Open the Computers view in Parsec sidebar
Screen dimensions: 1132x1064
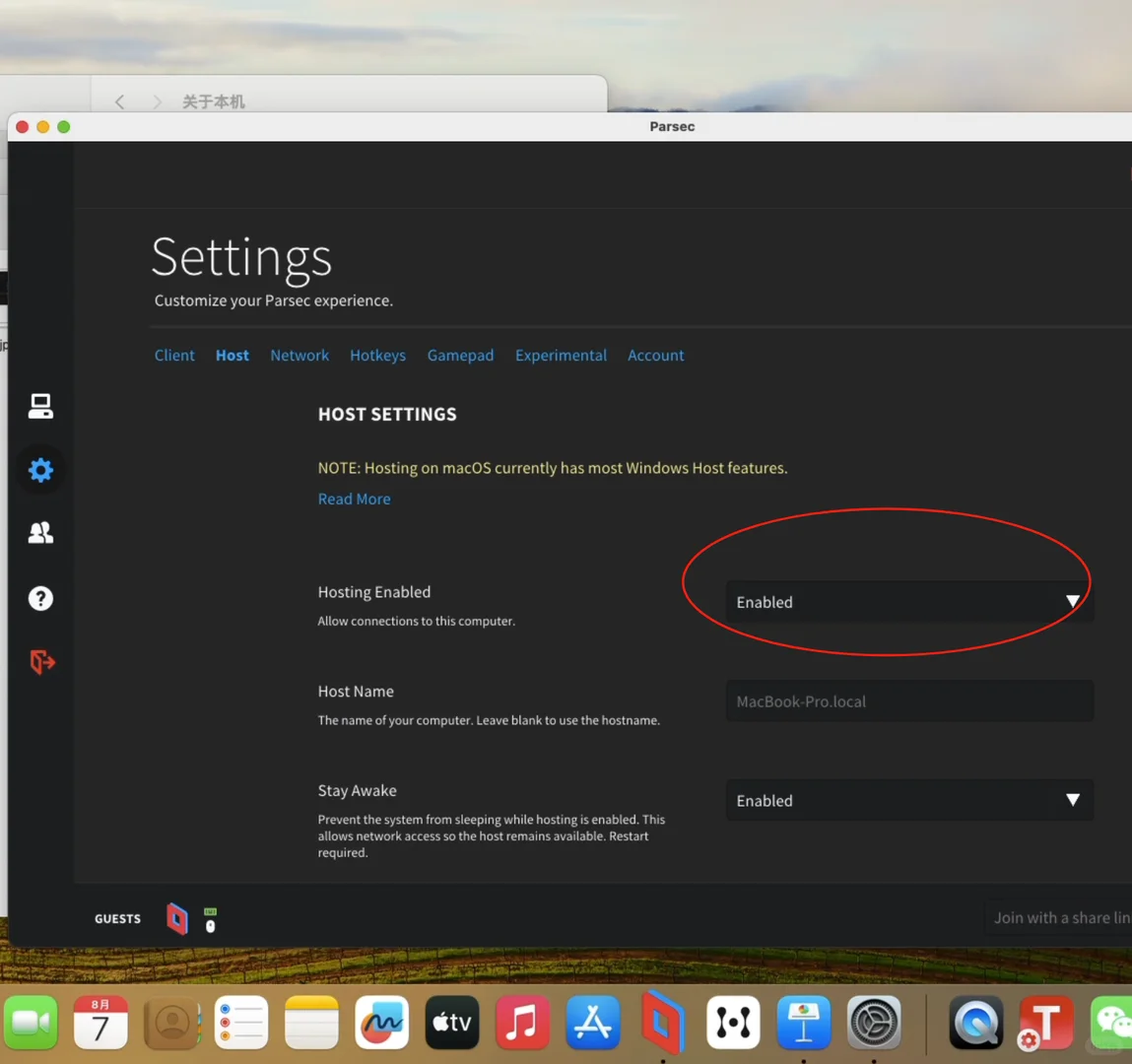40,407
